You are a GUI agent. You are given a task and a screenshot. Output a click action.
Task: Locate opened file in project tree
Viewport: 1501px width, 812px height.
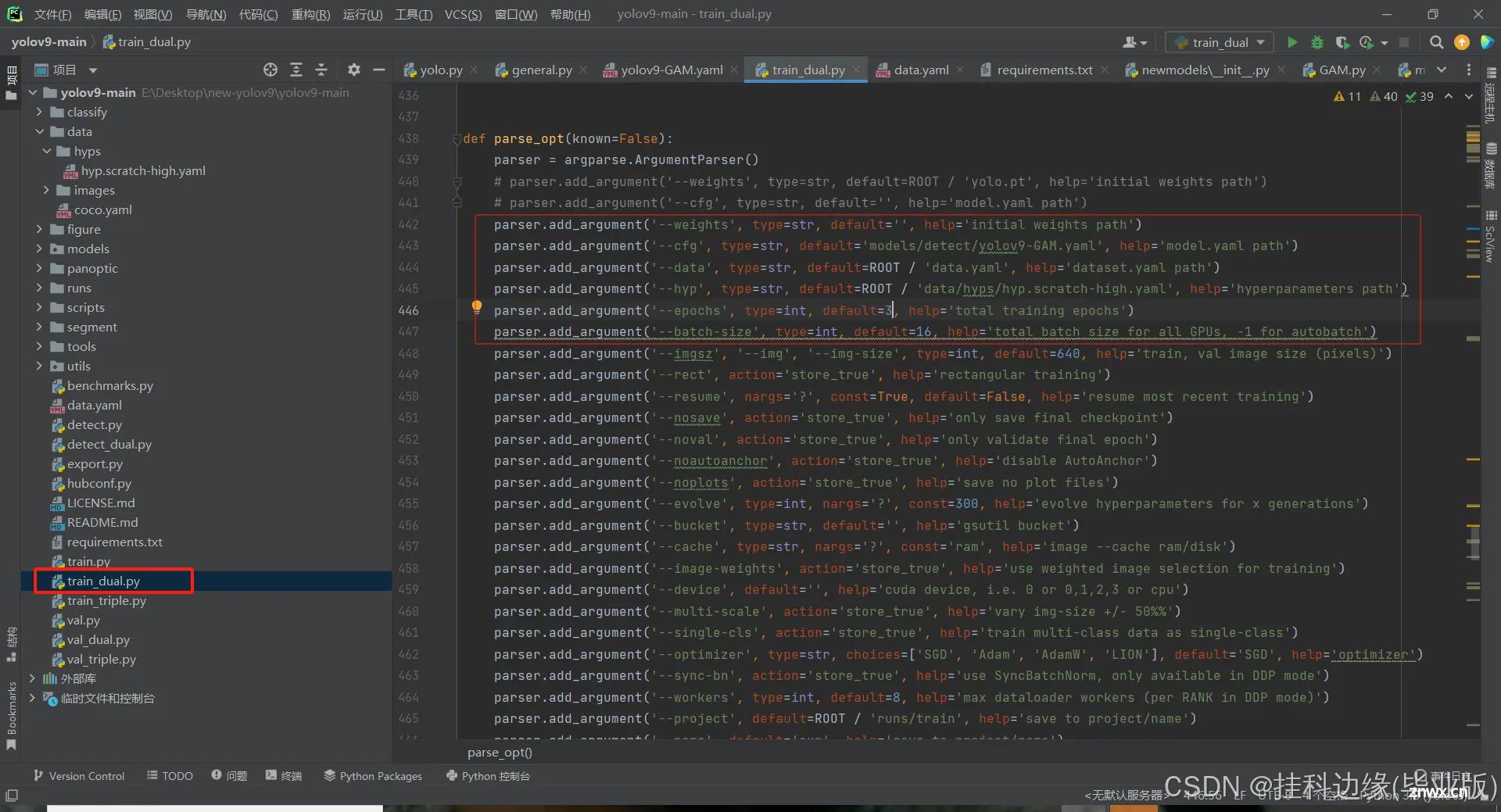pyautogui.click(x=270, y=70)
